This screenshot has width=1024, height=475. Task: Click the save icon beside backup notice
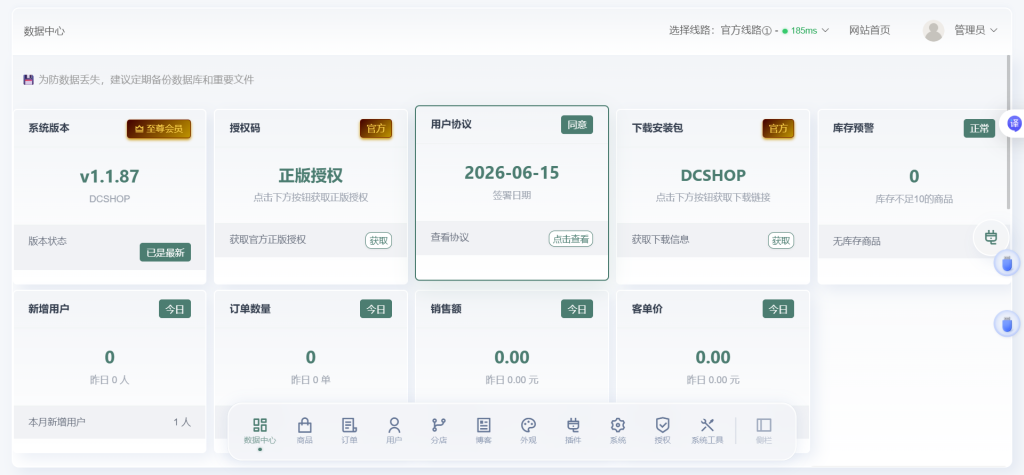pos(28,80)
